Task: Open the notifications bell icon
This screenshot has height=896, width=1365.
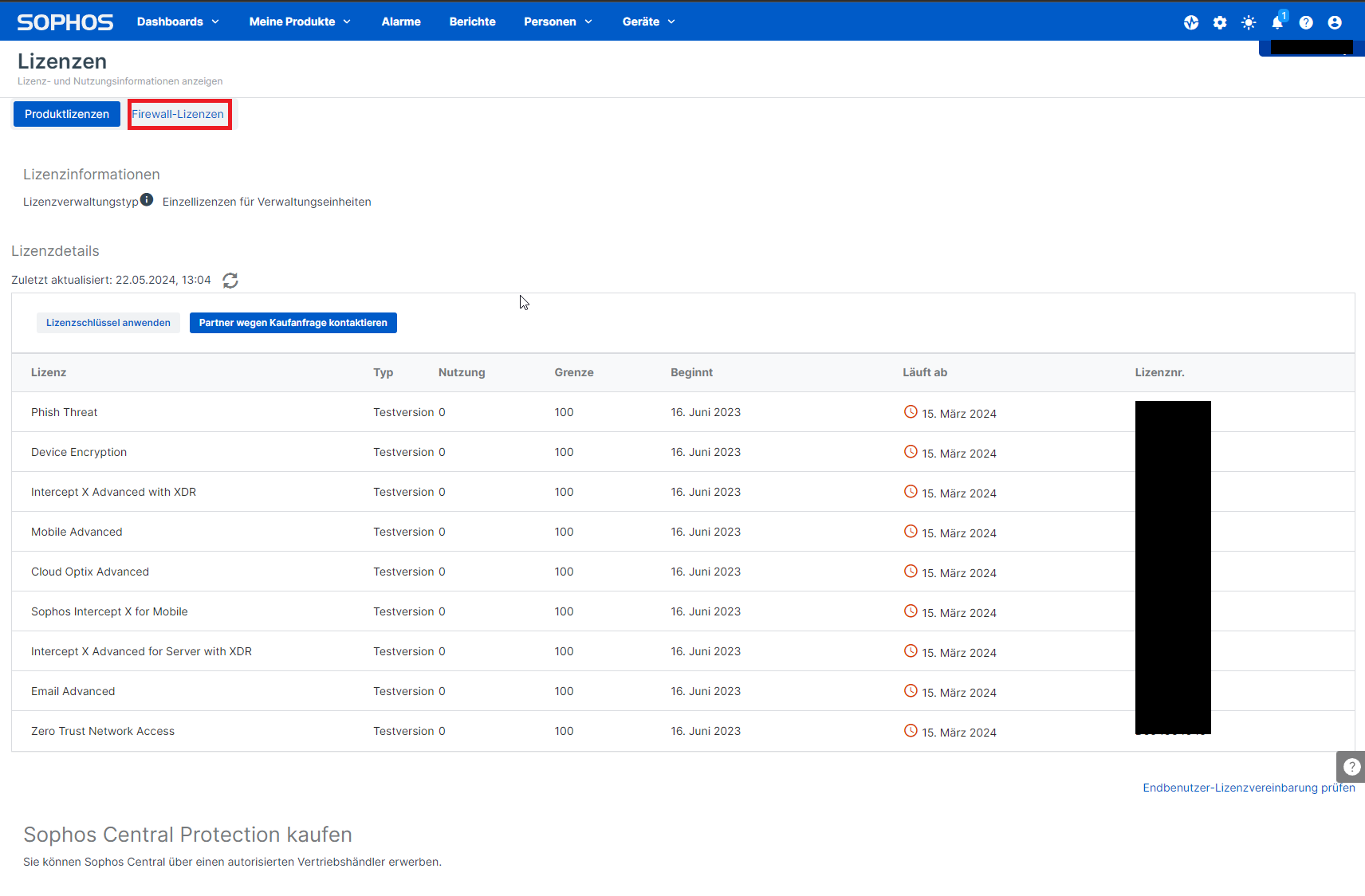Action: (1277, 22)
